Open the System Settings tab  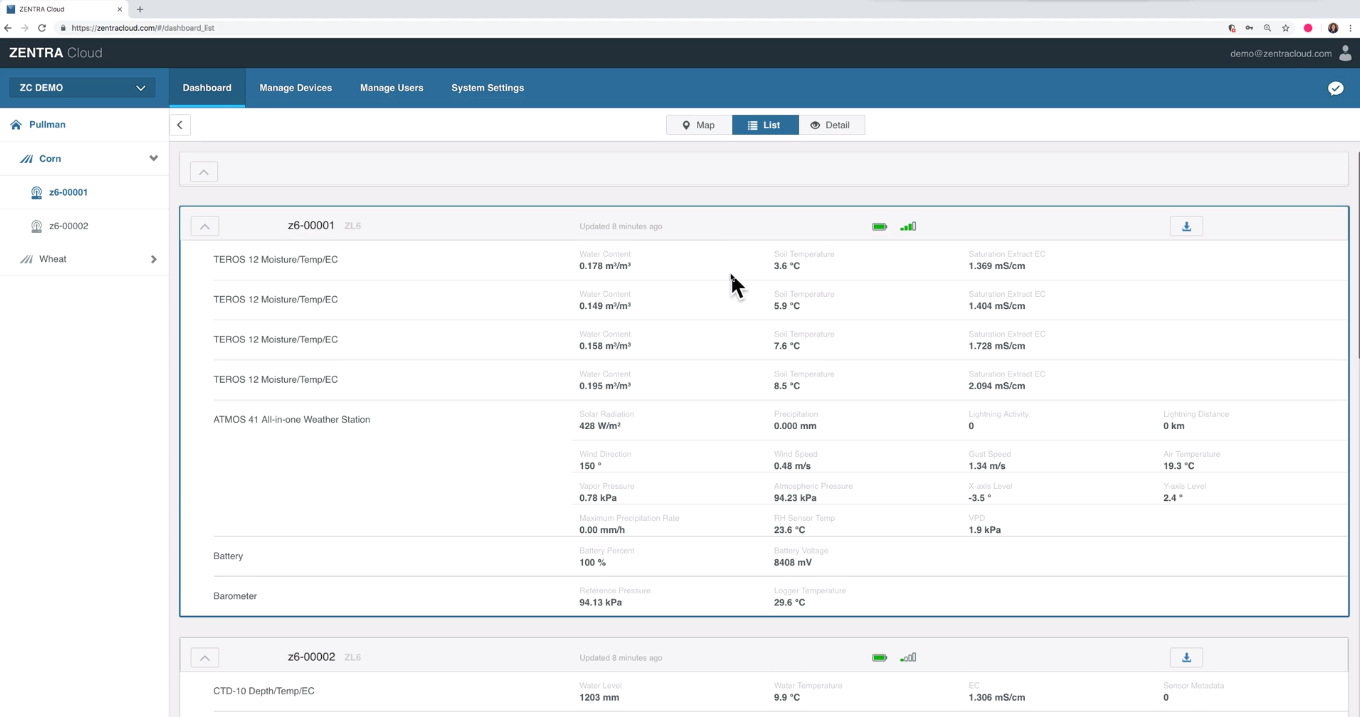click(x=487, y=88)
